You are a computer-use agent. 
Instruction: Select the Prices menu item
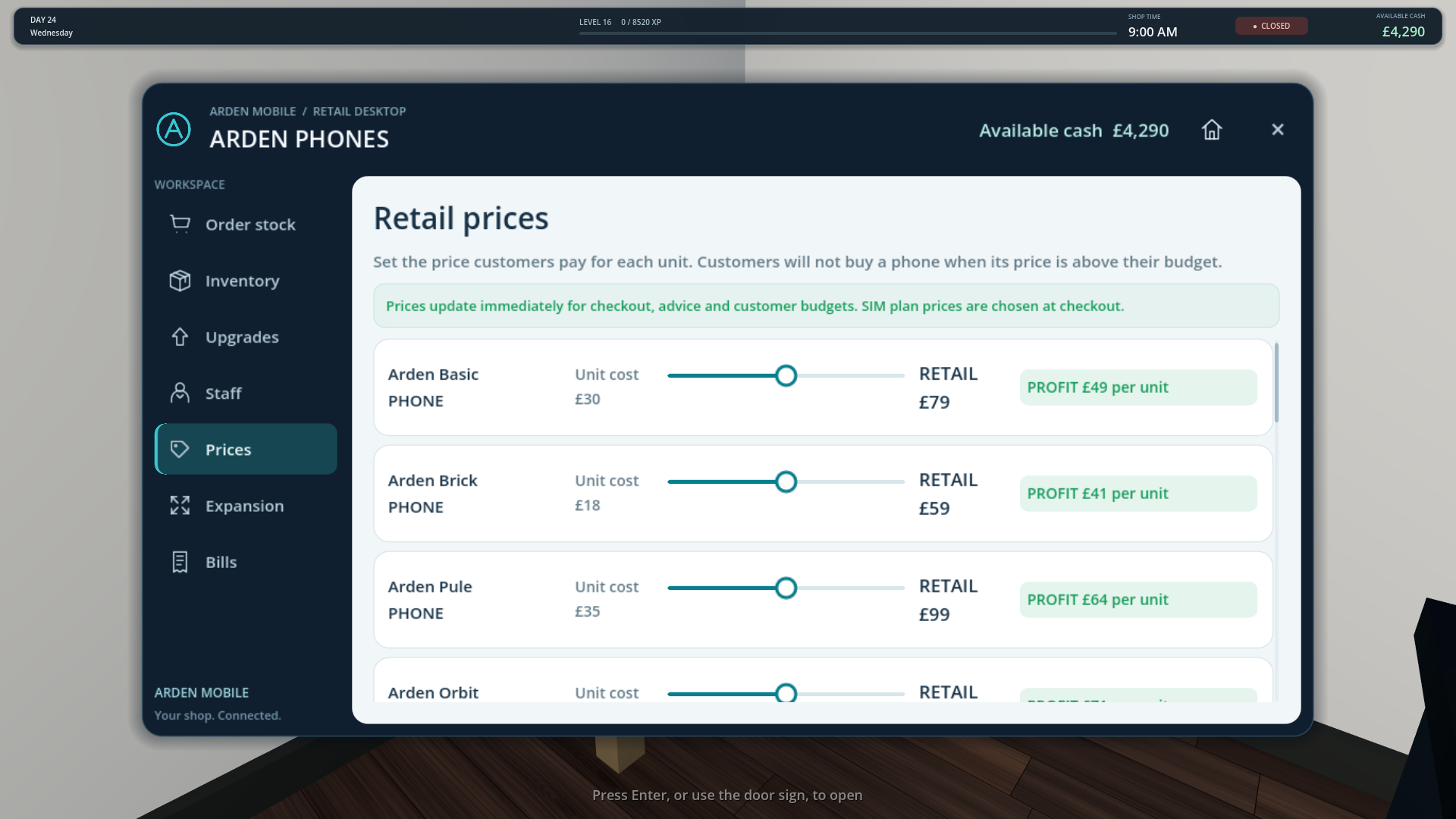[246, 449]
